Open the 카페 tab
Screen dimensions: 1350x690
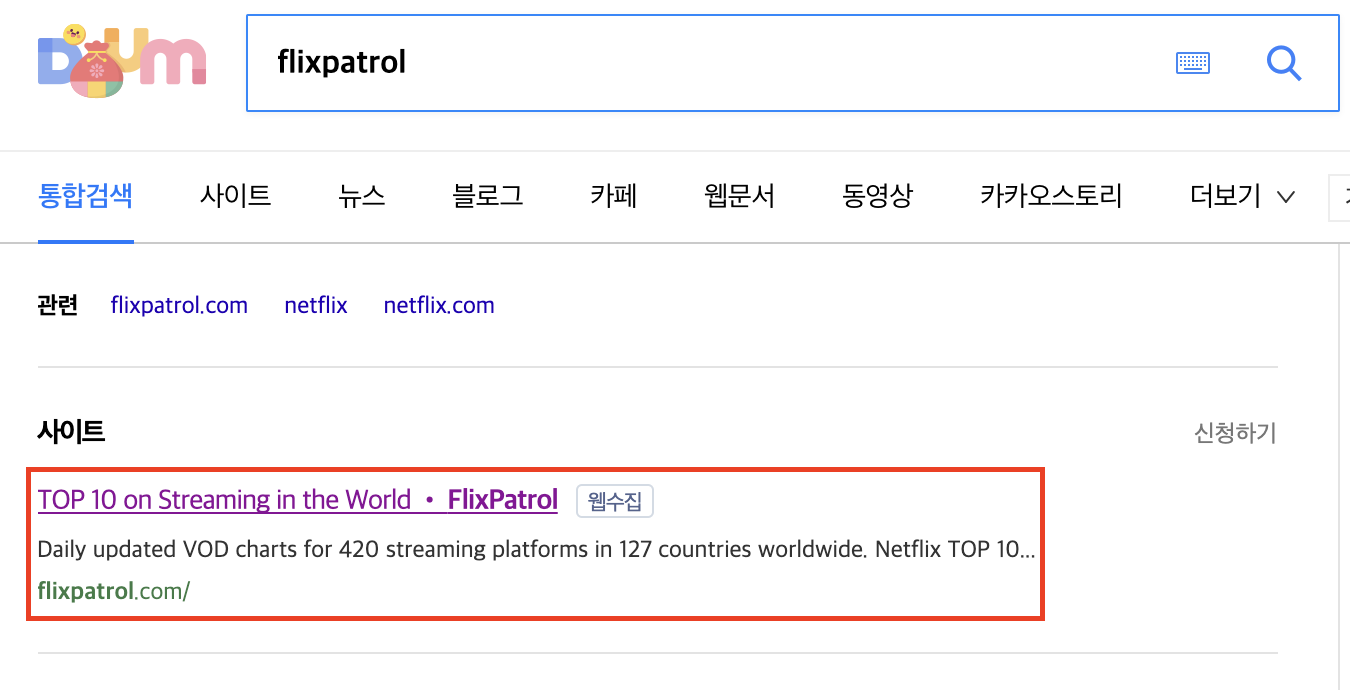point(614,195)
